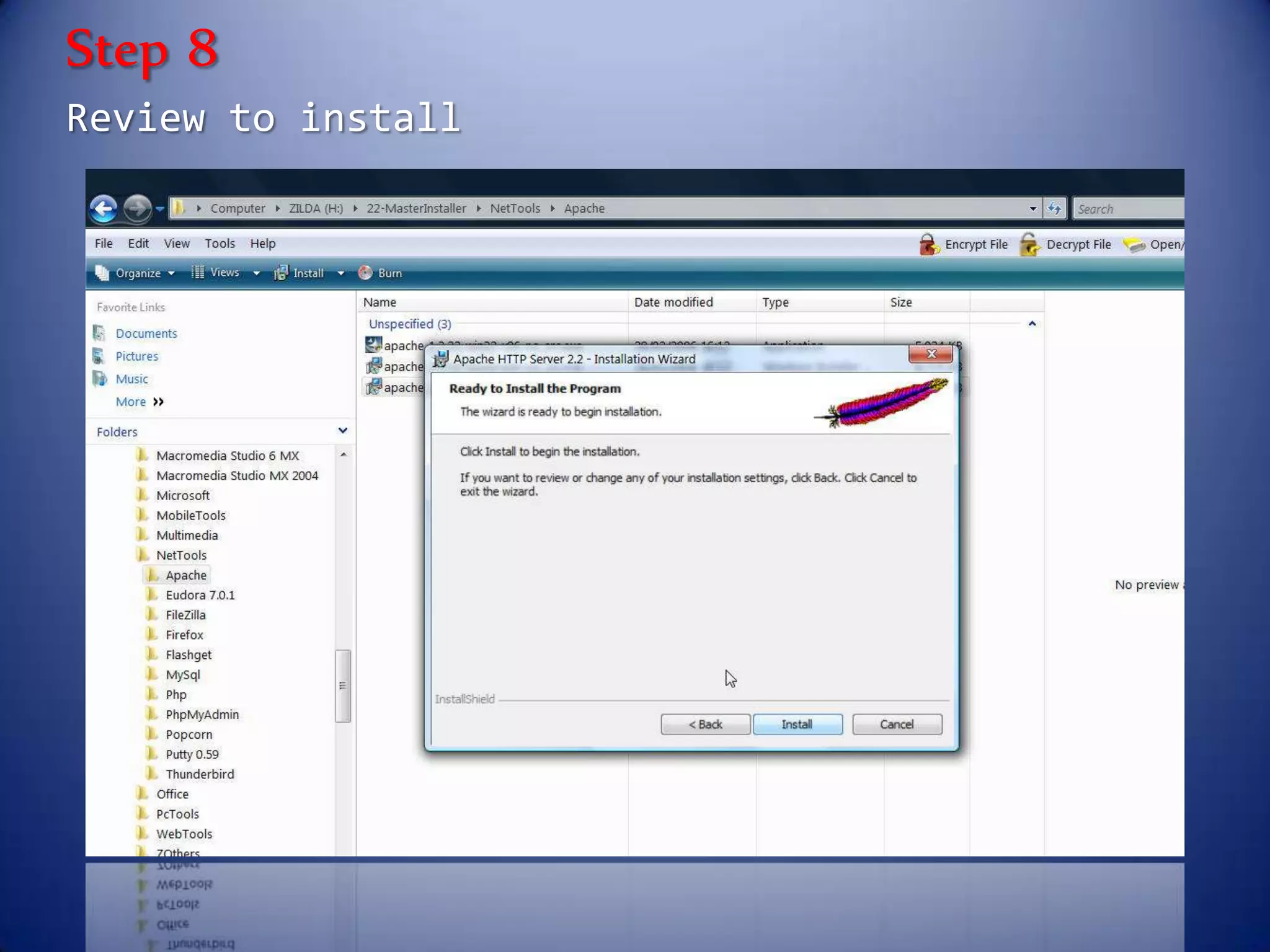Open Pictures favorite link

click(137, 356)
